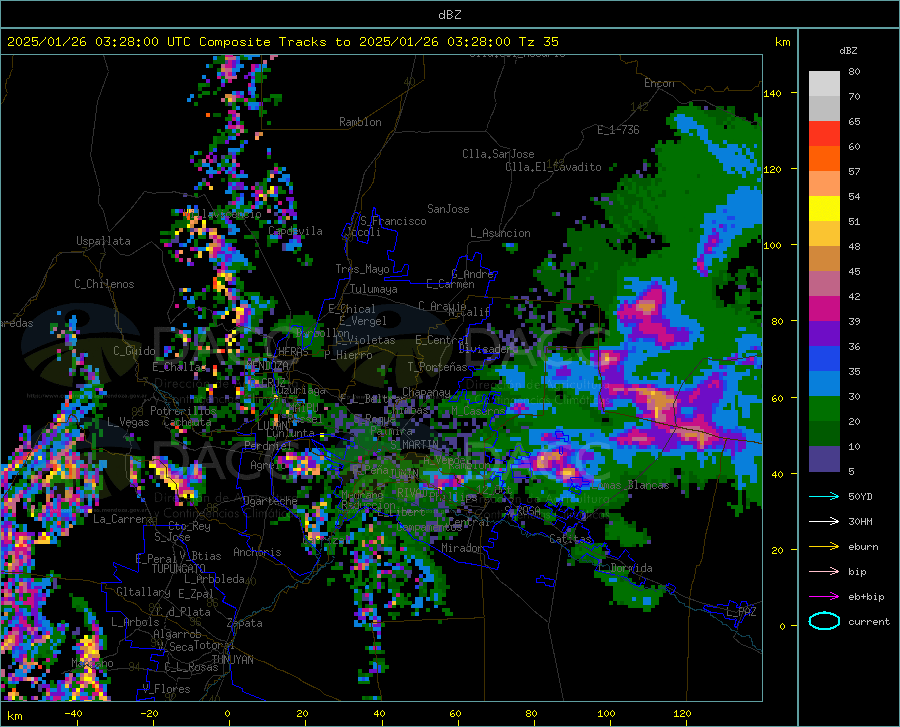This screenshot has width=900, height=727.
Task: Click the 'Tz 35' threshold text
Action: tap(538, 42)
